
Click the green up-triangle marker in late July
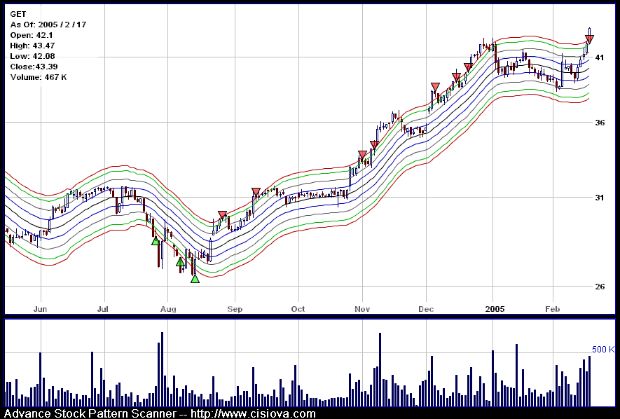pyautogui.click(x=155, y=241)
